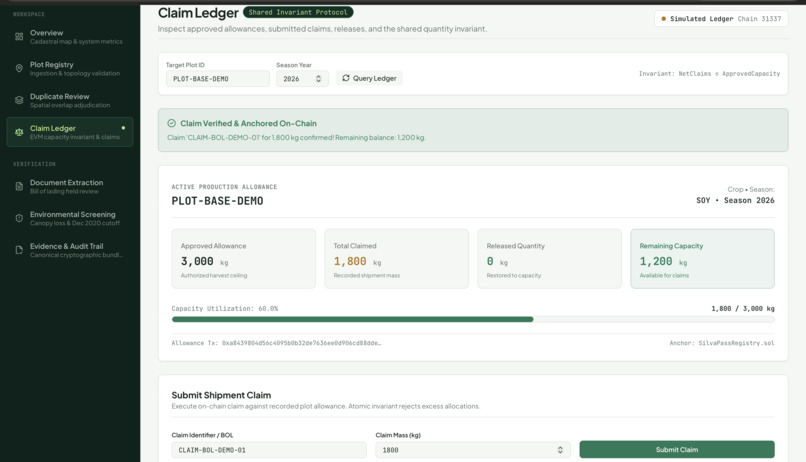Go to Plot Registry section

point(70,68)
